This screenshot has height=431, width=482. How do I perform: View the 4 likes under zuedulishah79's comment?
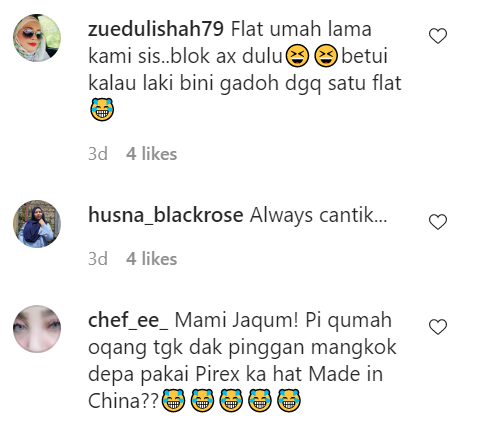[151, 154]
